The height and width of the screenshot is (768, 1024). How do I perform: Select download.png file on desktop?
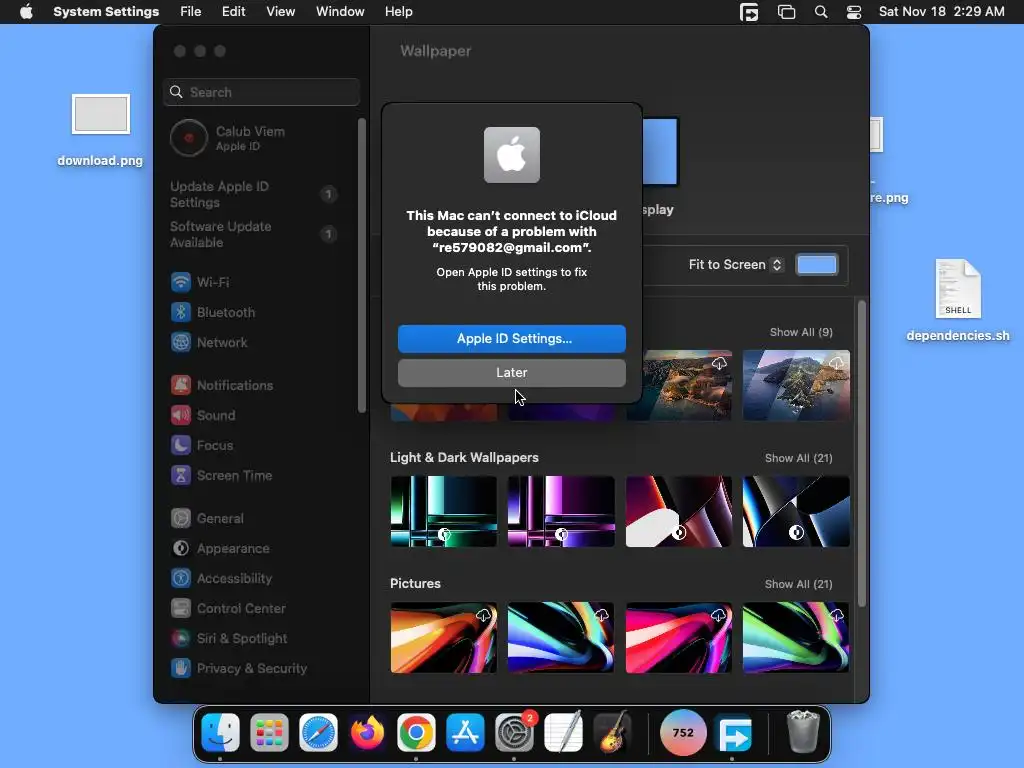[100, 131]
